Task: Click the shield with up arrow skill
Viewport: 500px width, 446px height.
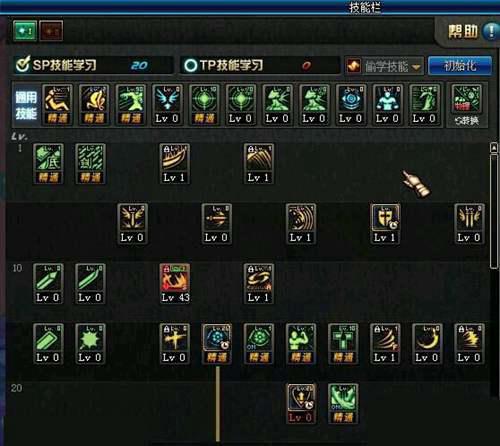Action: click(301, 403)
